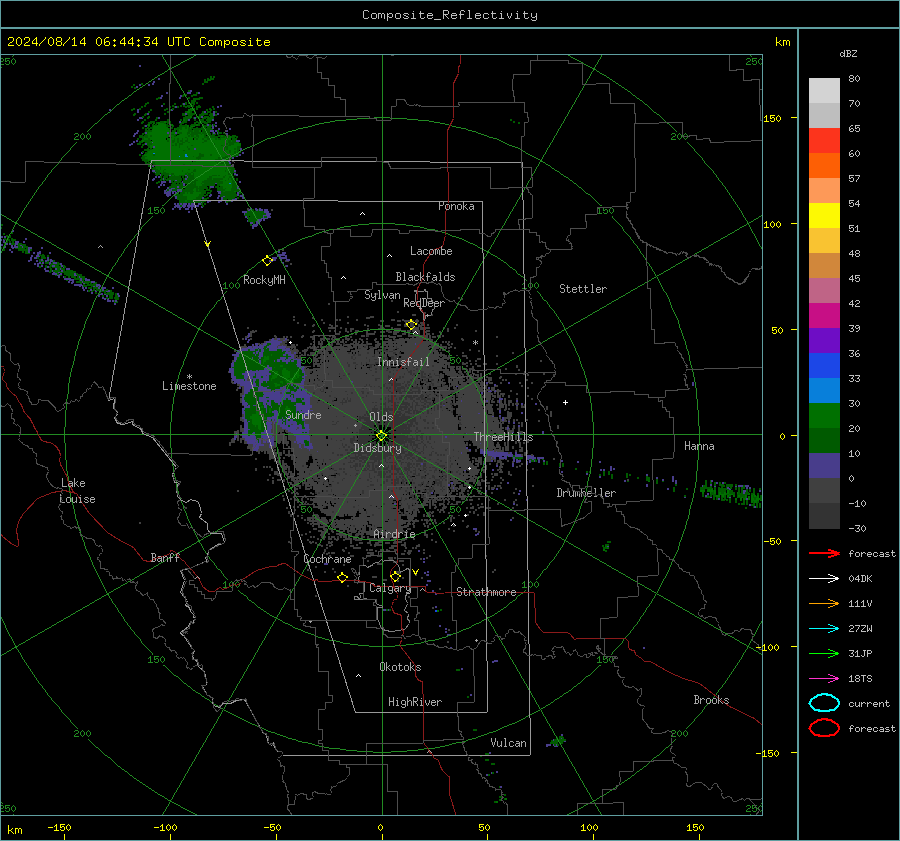
Task: Pick the red 60 dBZ color swatch
Action: tap(824, 141)
